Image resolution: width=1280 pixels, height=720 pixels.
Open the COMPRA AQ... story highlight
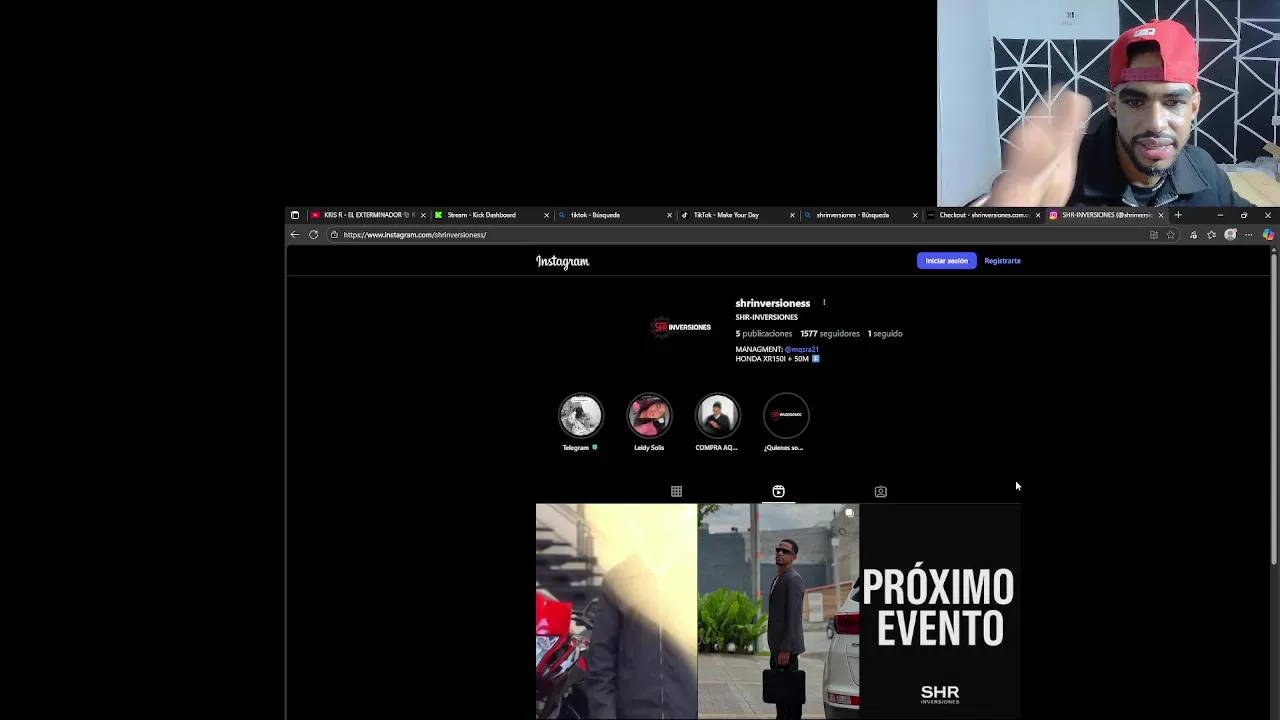(x=717, y=416)
